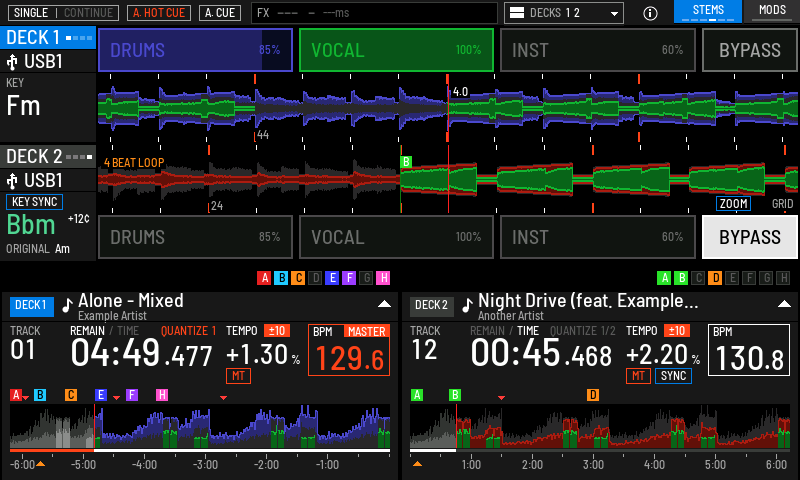The height and width of the screenshot is (480, 800).
Task: Click the music note icon beside Alone - Mixed
Action: [67, 305]
